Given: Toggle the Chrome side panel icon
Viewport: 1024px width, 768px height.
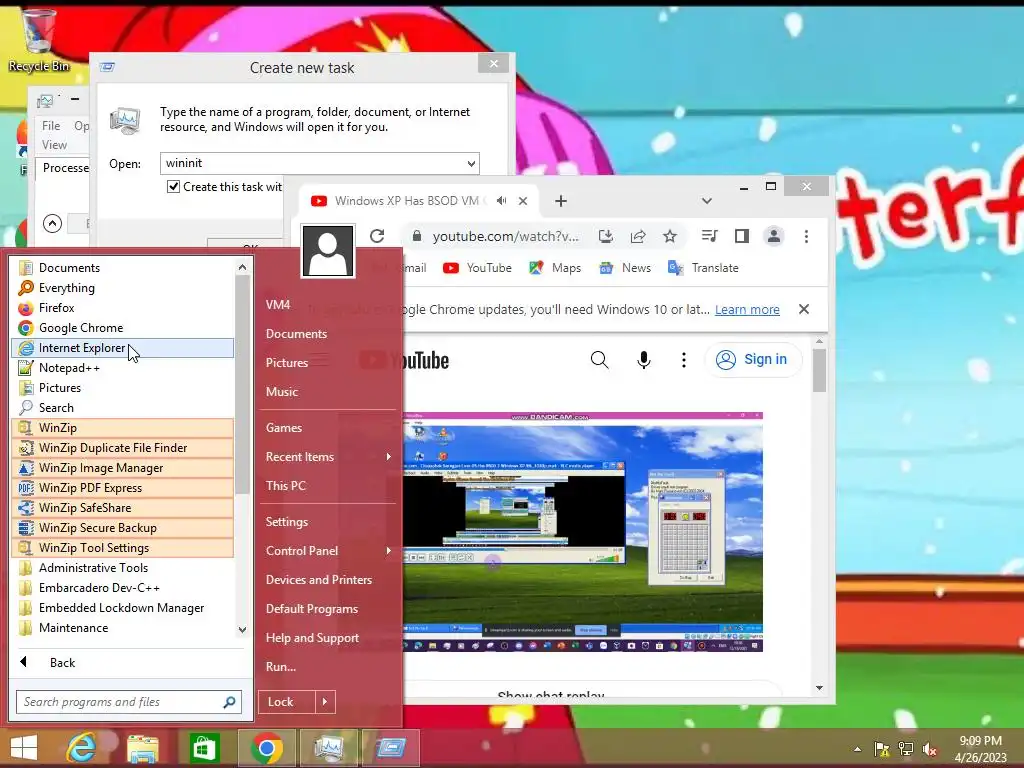Looking at the screenshot, I should point(741,236).
